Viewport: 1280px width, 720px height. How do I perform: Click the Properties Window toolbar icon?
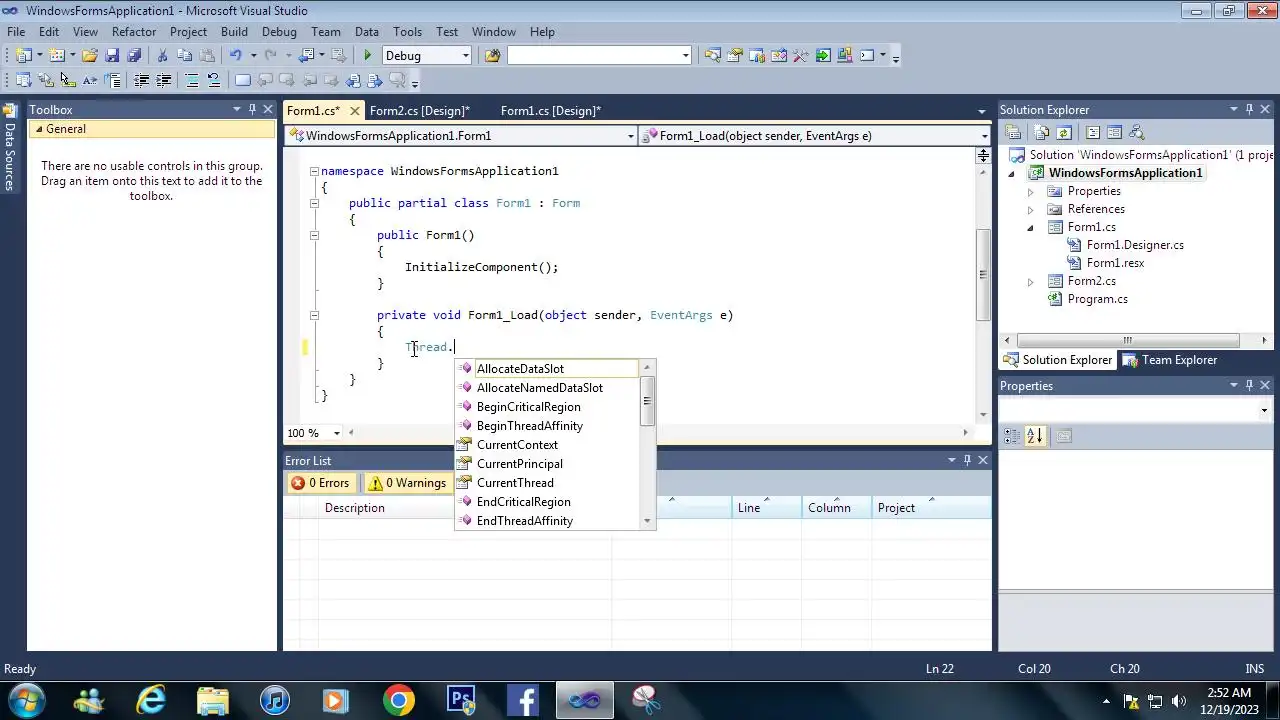pyautogui.click(x=735, y=56)
